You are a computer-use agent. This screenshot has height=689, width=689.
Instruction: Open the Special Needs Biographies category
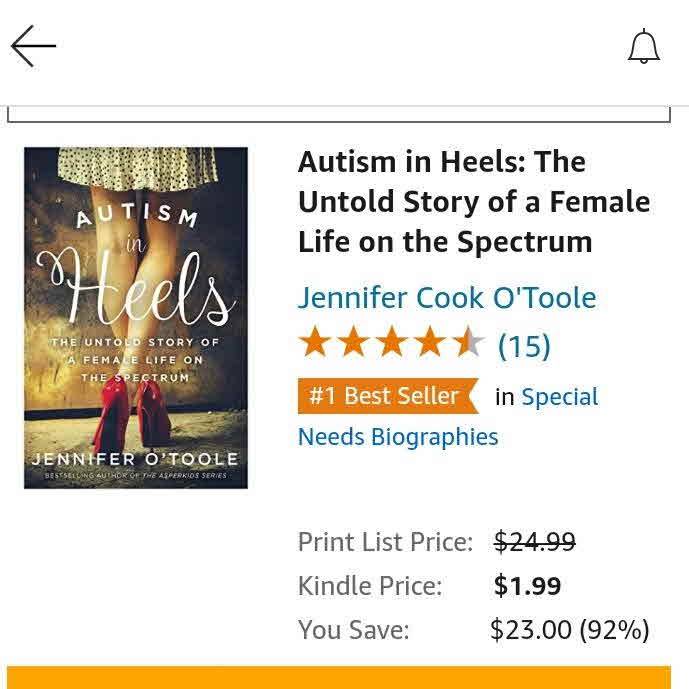tap(398, 437)
